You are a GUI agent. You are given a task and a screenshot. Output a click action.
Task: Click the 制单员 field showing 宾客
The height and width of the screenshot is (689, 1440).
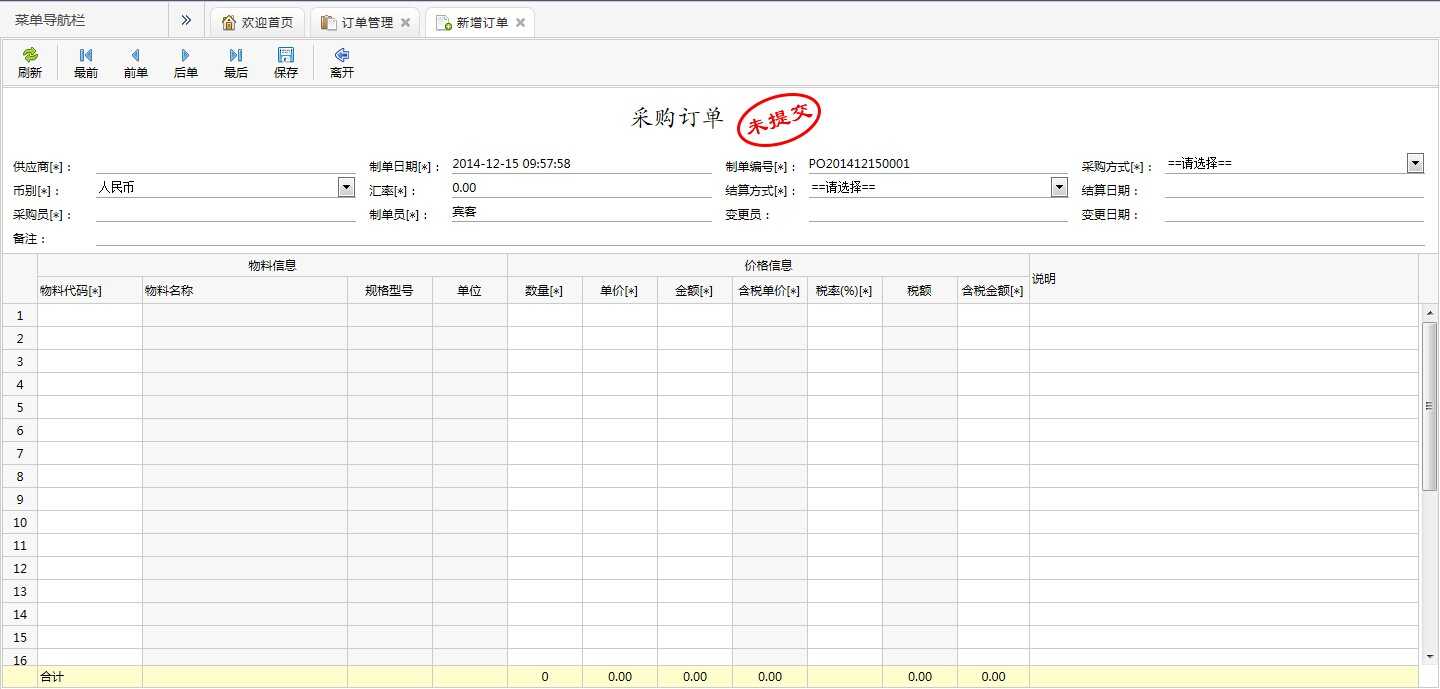click(581, 212)
